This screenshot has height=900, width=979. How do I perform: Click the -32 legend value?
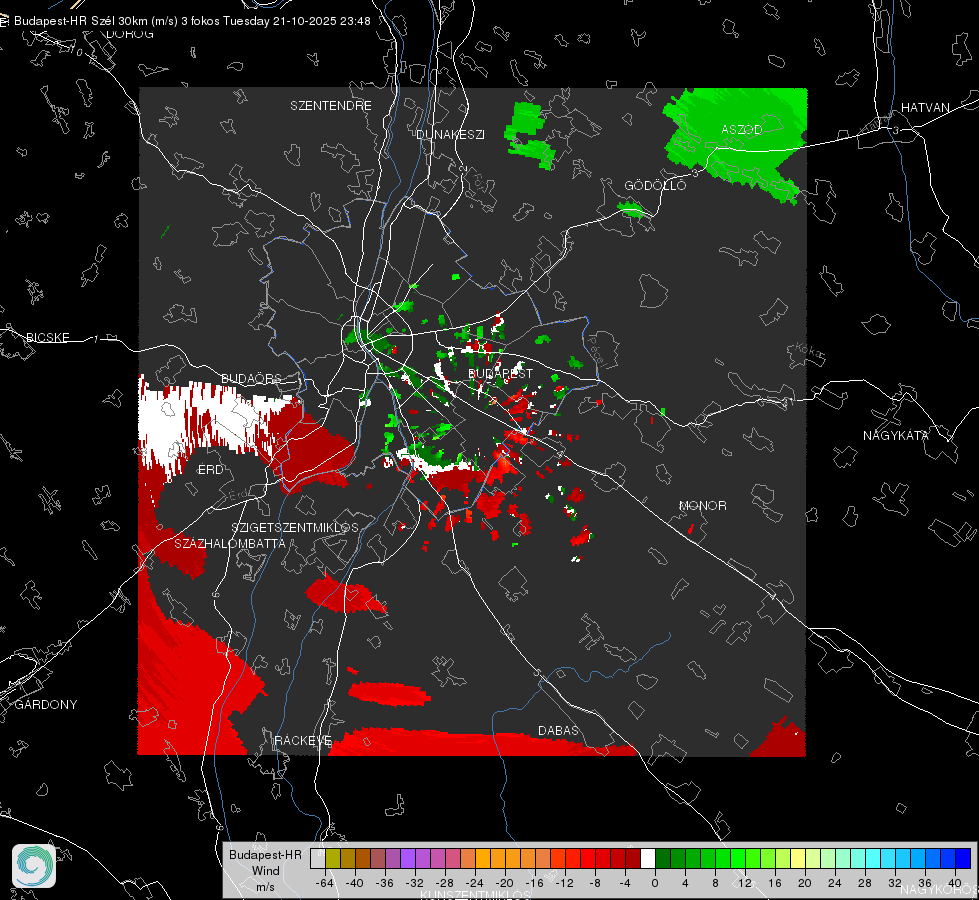point(415,883)
